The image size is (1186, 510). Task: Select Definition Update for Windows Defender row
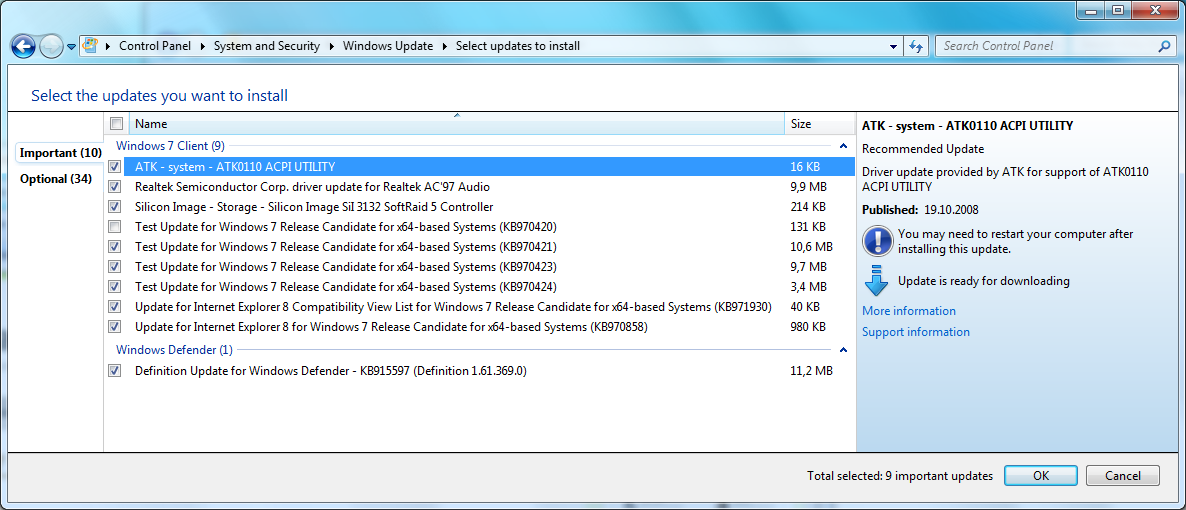(x=489, y=371)
